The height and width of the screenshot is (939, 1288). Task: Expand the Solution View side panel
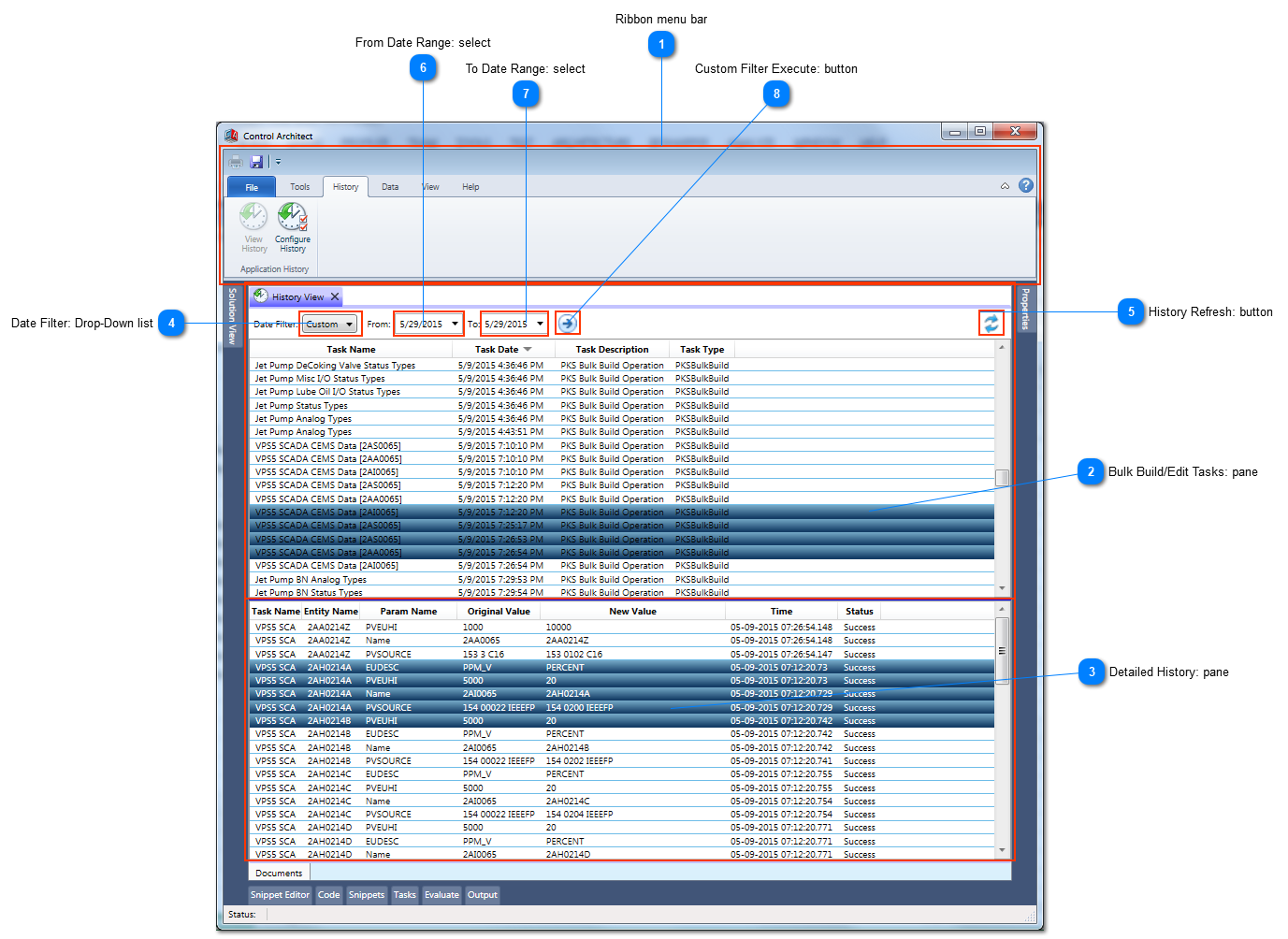click(232, 316)
